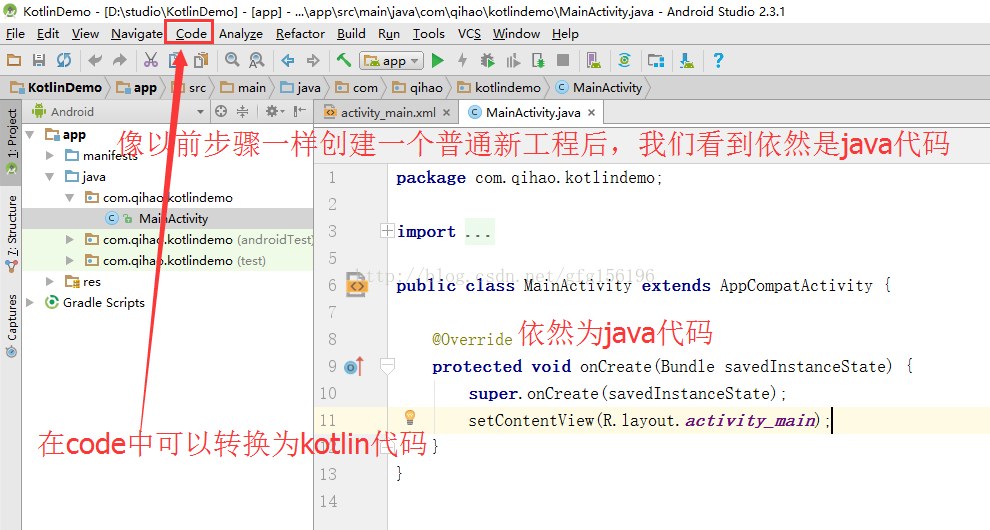Viewport: 990px width, 530px height.
Task: Open the Project Structure icon
Action: tap(656, 61)
